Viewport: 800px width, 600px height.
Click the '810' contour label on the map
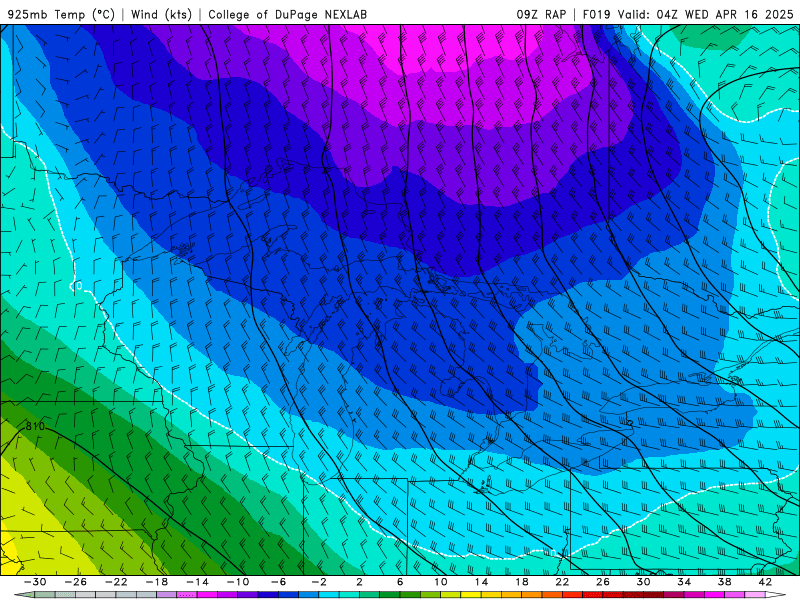[35, 426]
